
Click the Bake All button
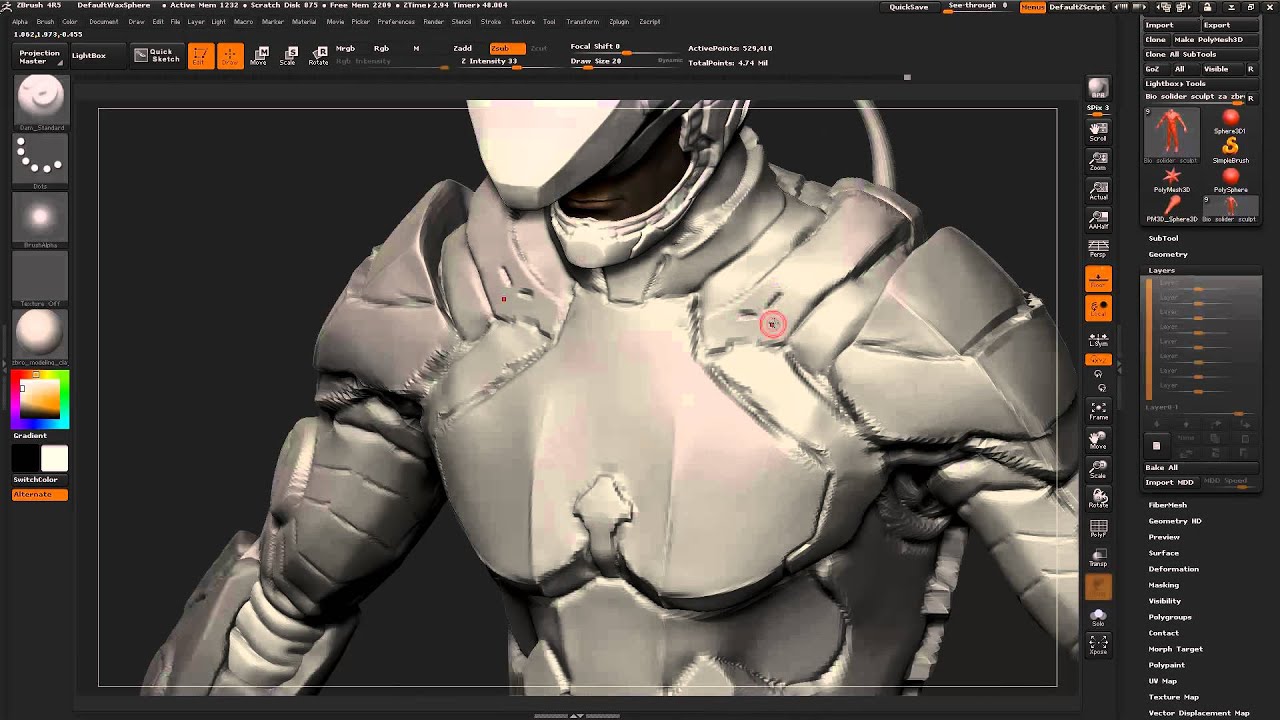point(1201,467)
